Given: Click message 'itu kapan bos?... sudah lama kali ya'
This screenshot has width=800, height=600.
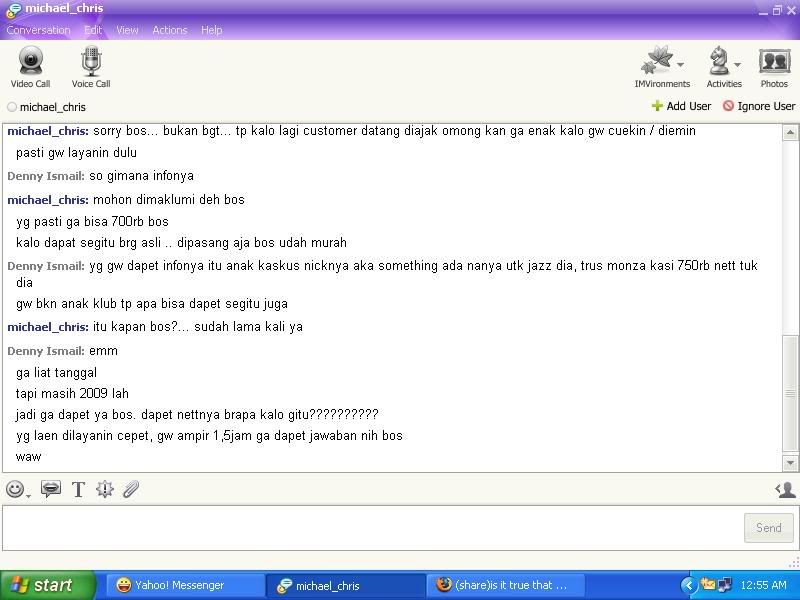Looking at the screenshot, I should pos(197,327).
